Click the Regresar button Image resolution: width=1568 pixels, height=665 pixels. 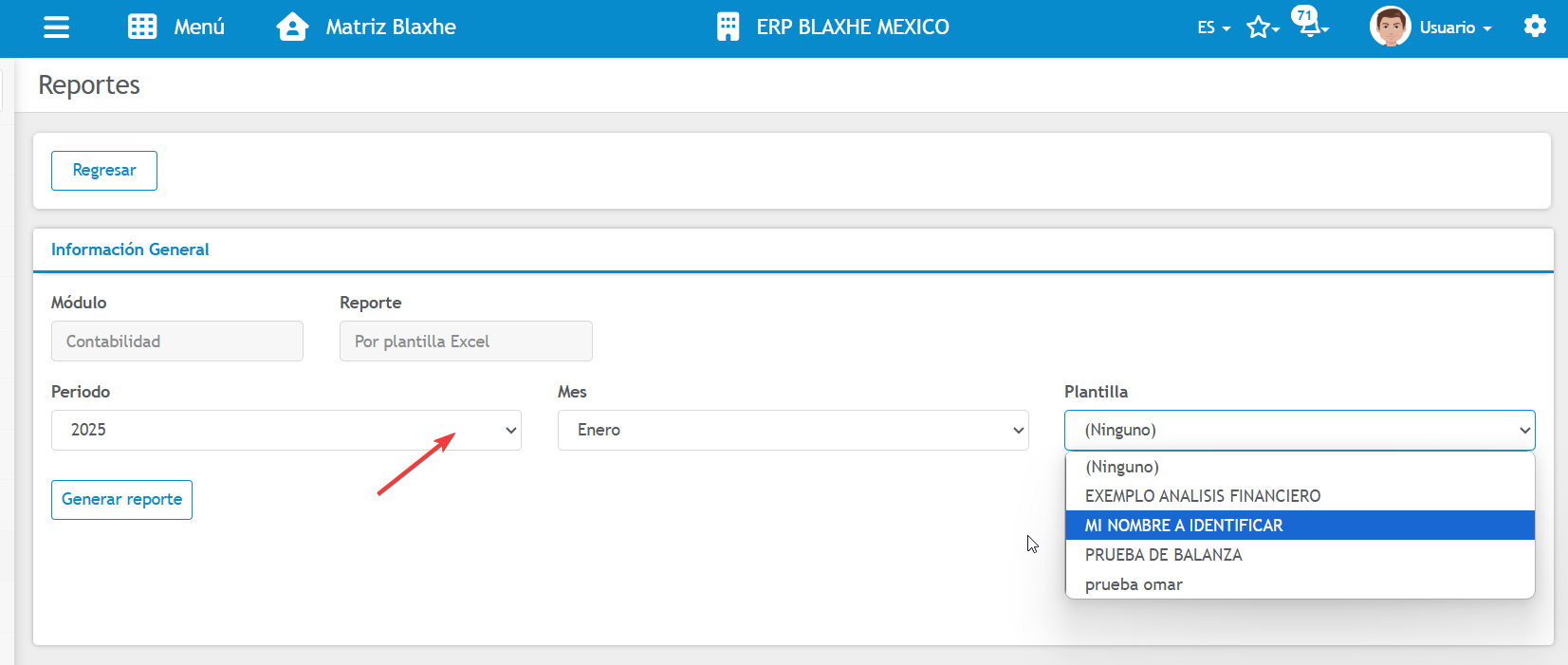(x=104, y=171)
